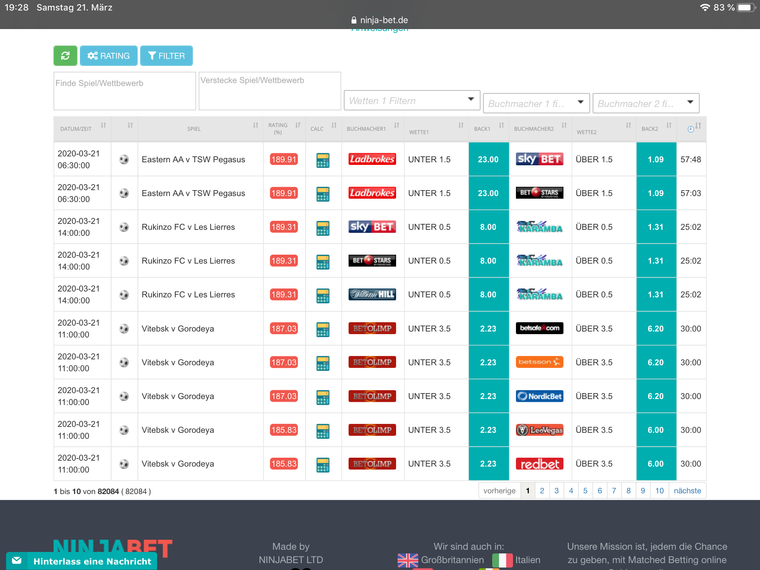This screenshot has width=760, height=570.
Task: Open calculator for Vitebsk row with betsafe
Action: point(323,329)
